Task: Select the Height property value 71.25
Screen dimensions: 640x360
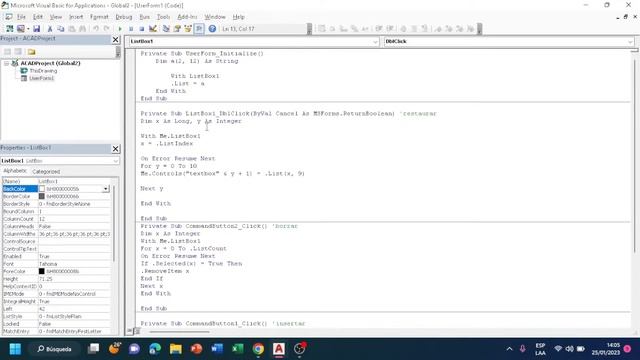Action: coord(74,279)
